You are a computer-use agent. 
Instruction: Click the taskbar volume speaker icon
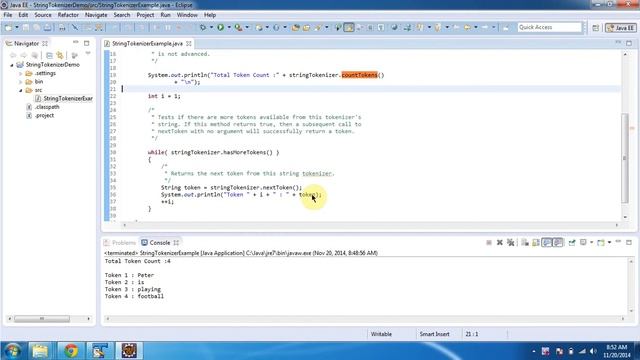point(593,351)
